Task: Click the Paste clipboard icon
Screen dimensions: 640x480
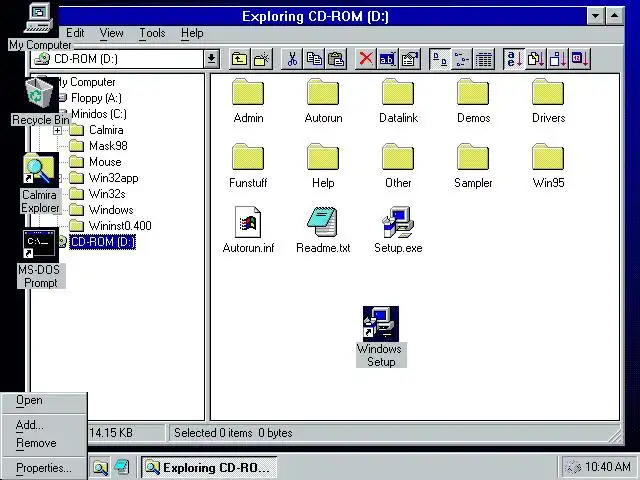Action: (336, 60)
